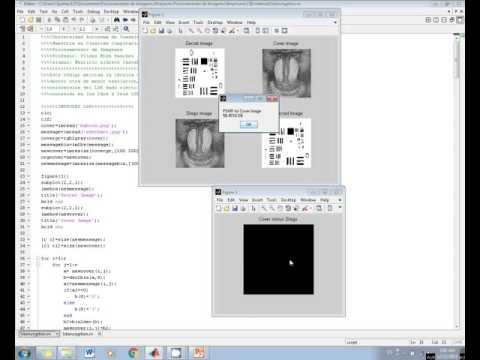Click Insert Legend icon in Figure 1 toolbar
Image resolution: width=480 pixels, height=360 pixels.
(x=266, y=31)
